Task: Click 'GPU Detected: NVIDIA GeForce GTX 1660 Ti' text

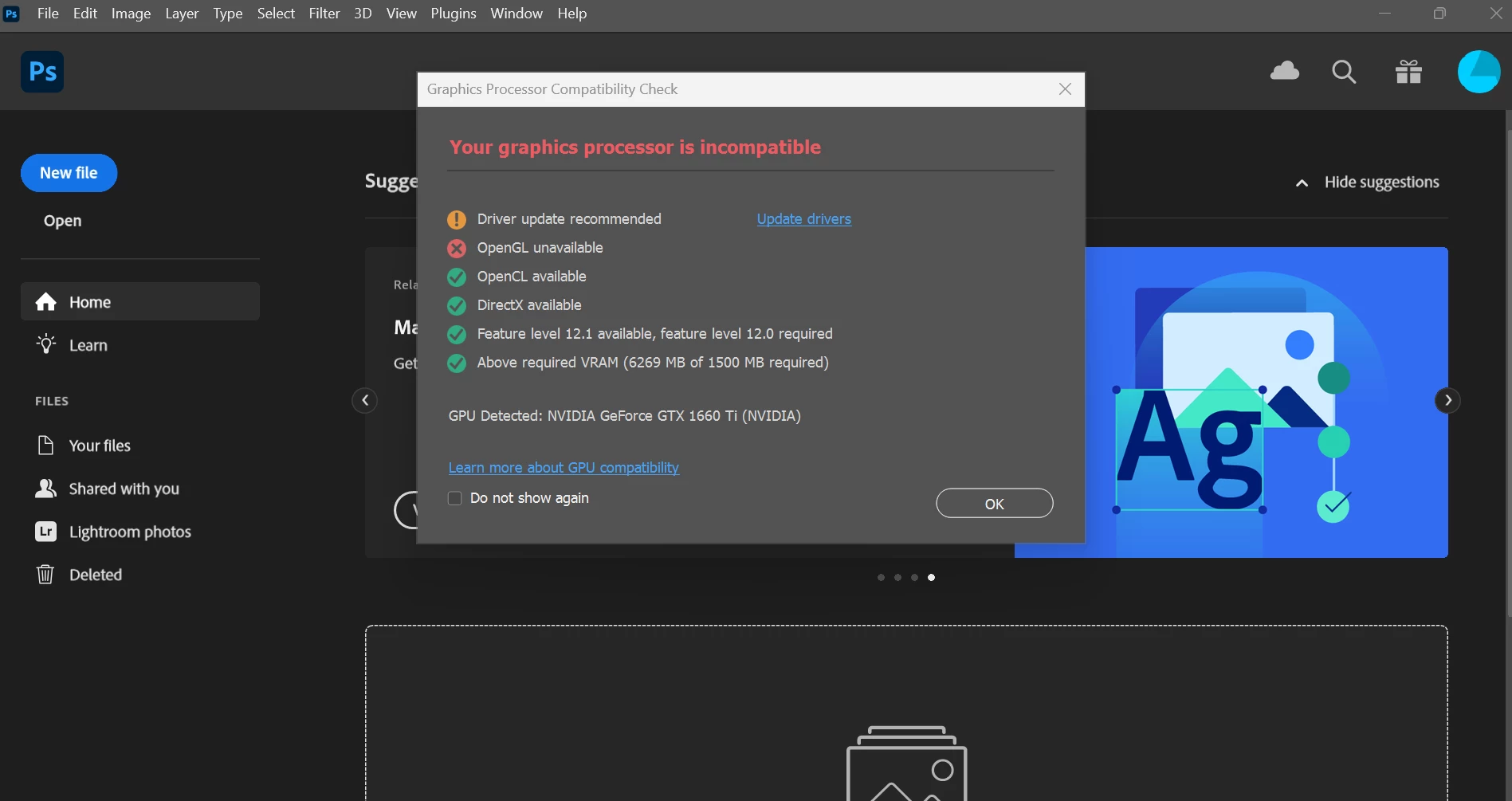Action: click(x=624, y=416)
